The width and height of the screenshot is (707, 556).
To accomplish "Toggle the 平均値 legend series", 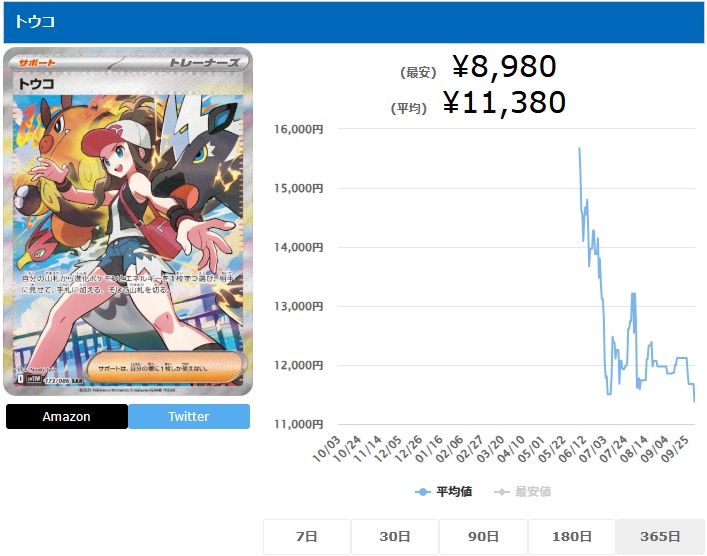I will point(443,492).
